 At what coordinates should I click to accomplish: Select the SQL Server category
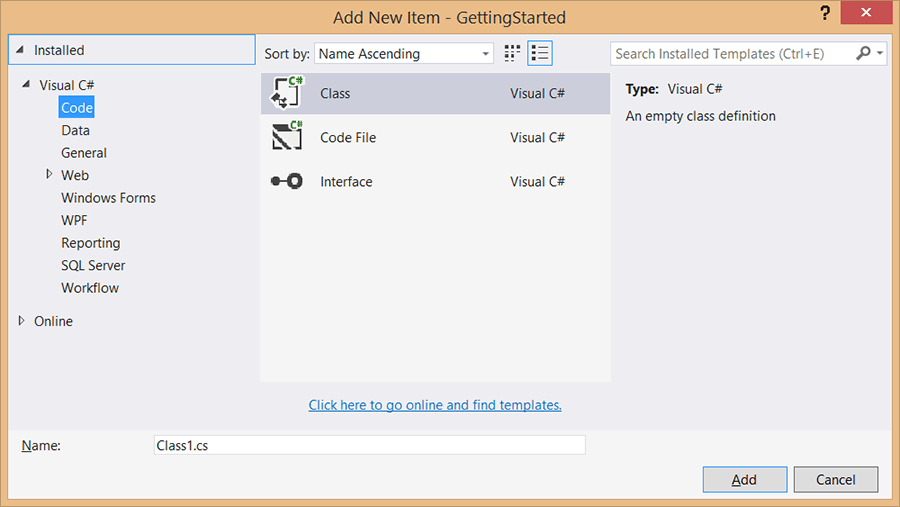tap(93, 265)
